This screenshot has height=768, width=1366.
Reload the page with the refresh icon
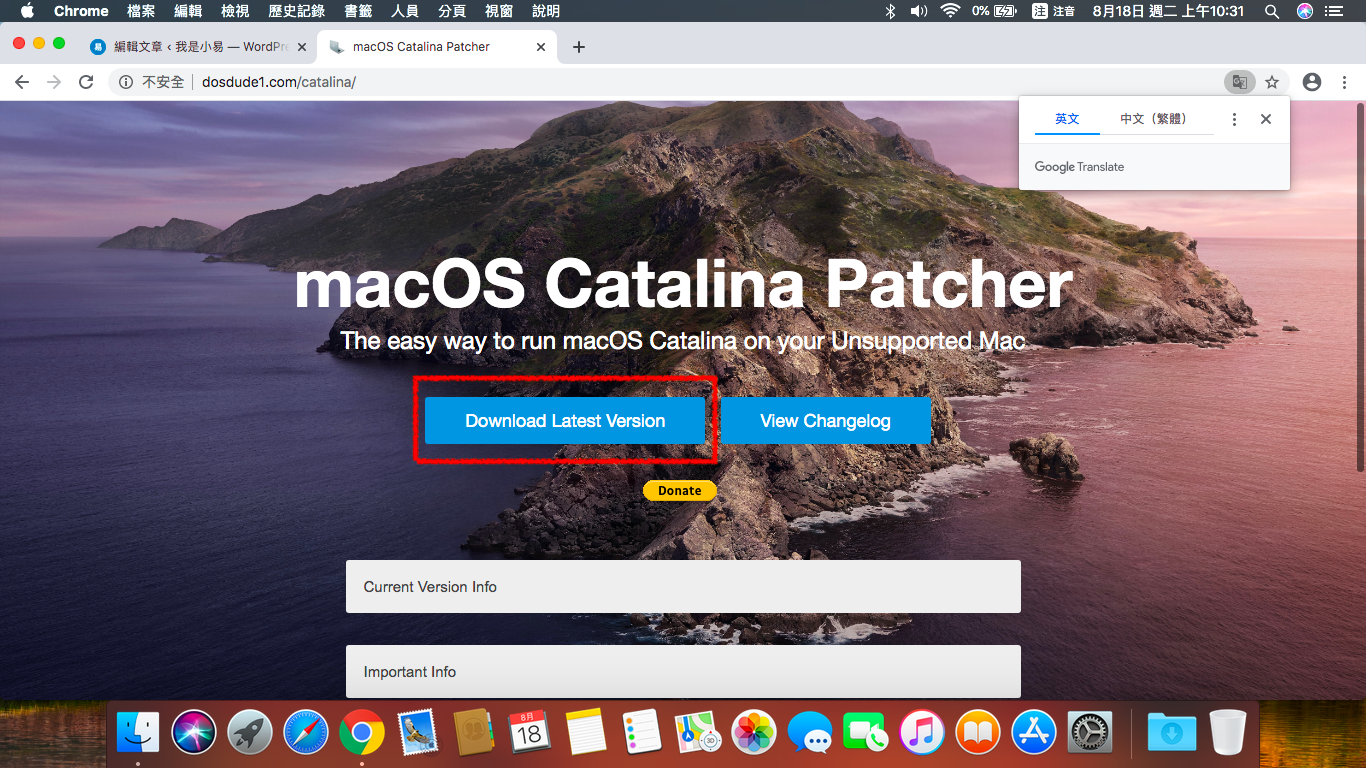pyautogui.click(x=86, y=82)
